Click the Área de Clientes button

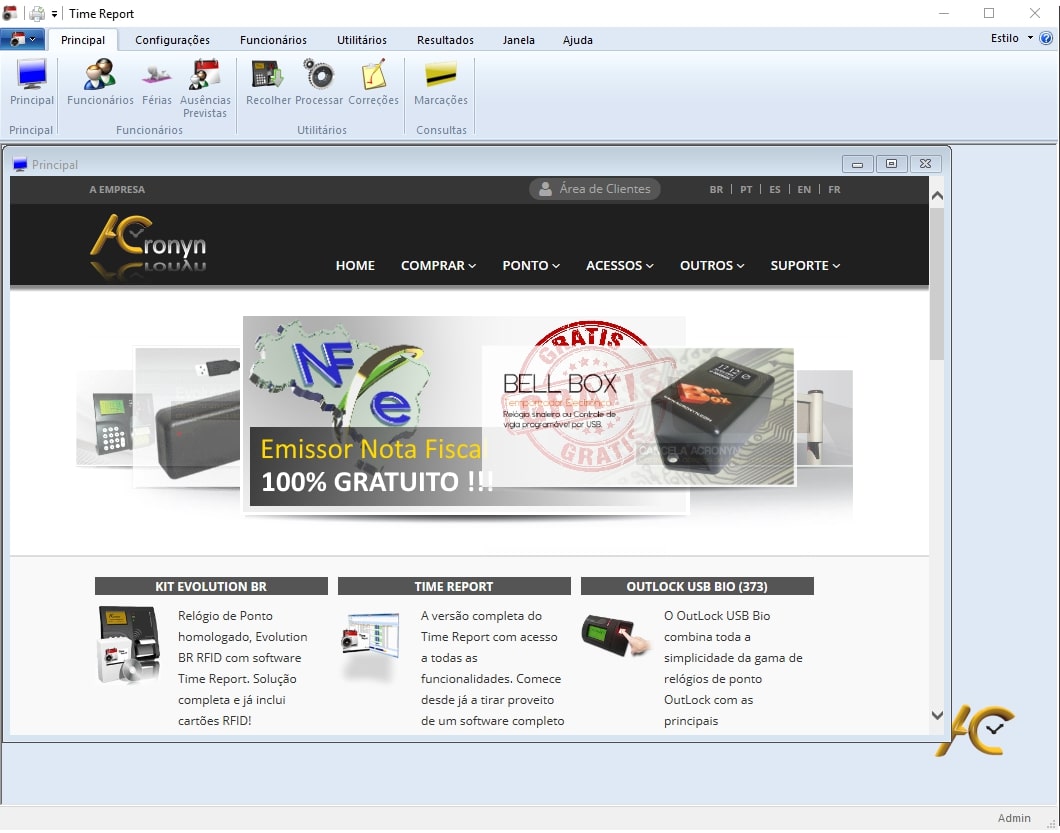tap(595, 189)
